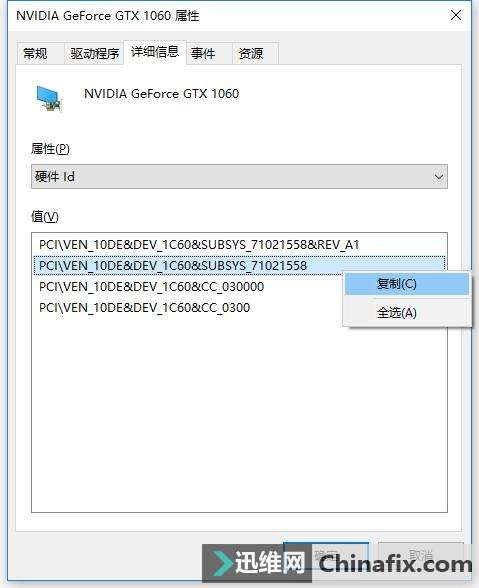Click the graphics card device icon
Screen dimensions: 479x588
click(49, 98)
